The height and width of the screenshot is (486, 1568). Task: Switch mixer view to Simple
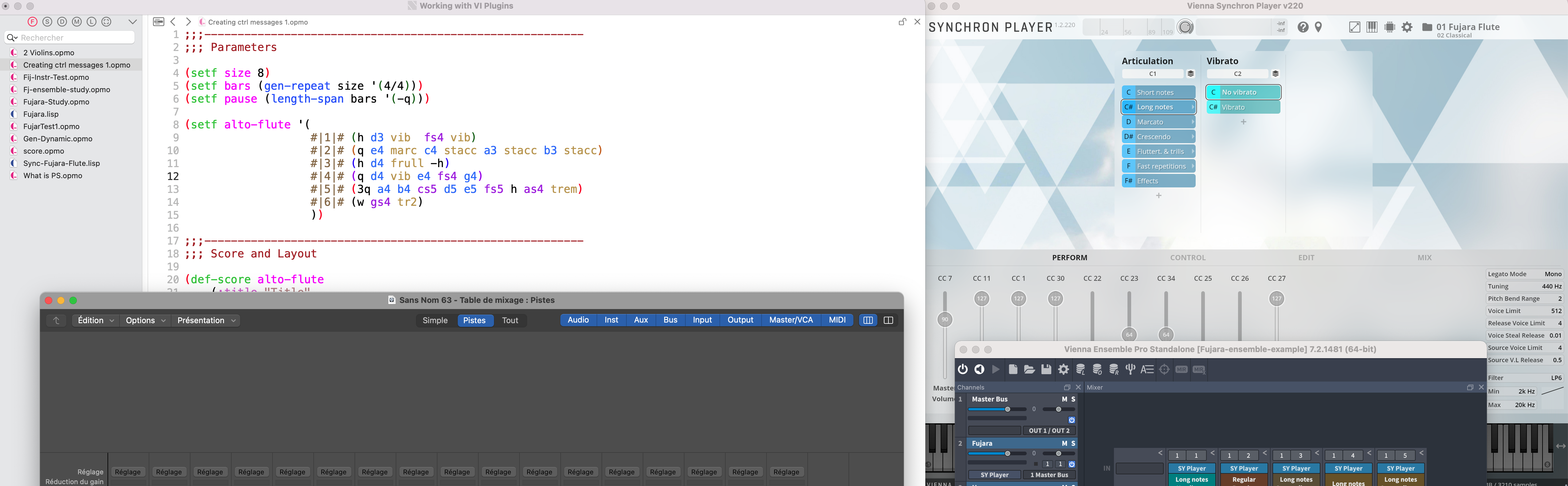tap(435, 320)
